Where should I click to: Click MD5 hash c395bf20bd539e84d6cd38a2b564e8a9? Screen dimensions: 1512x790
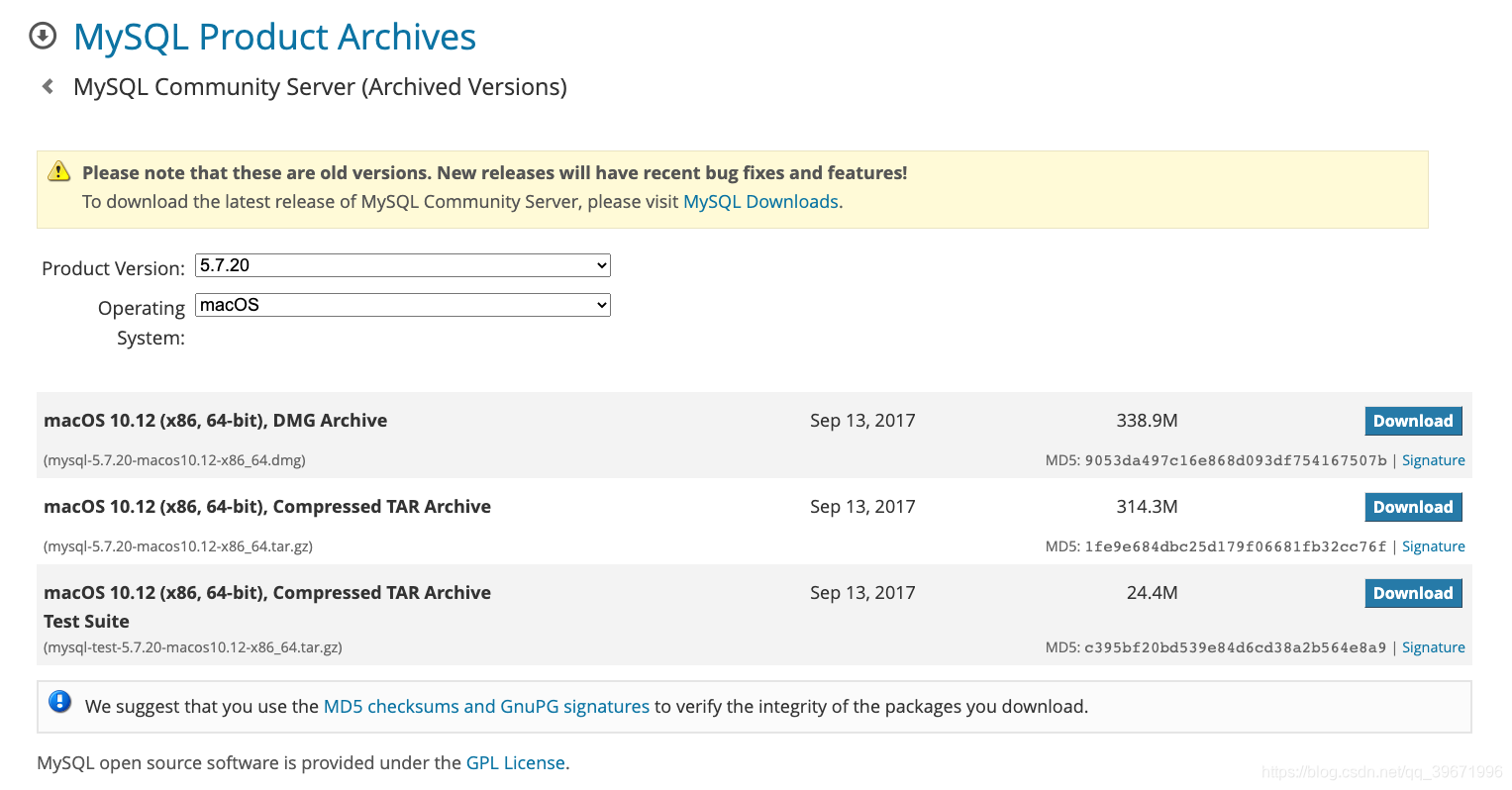[1235, 647]
